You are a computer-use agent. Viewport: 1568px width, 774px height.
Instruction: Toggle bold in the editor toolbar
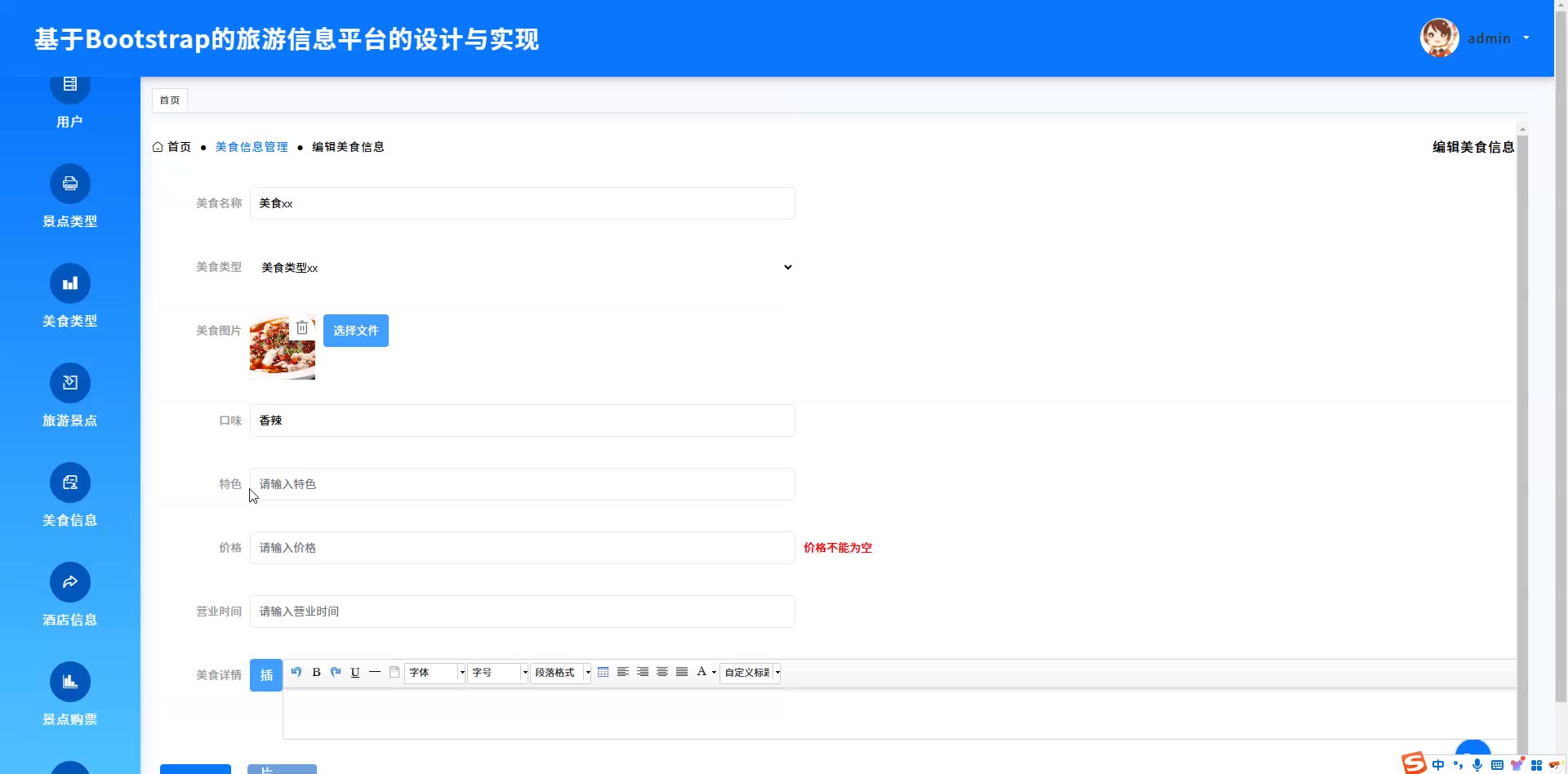pos(316,672)
